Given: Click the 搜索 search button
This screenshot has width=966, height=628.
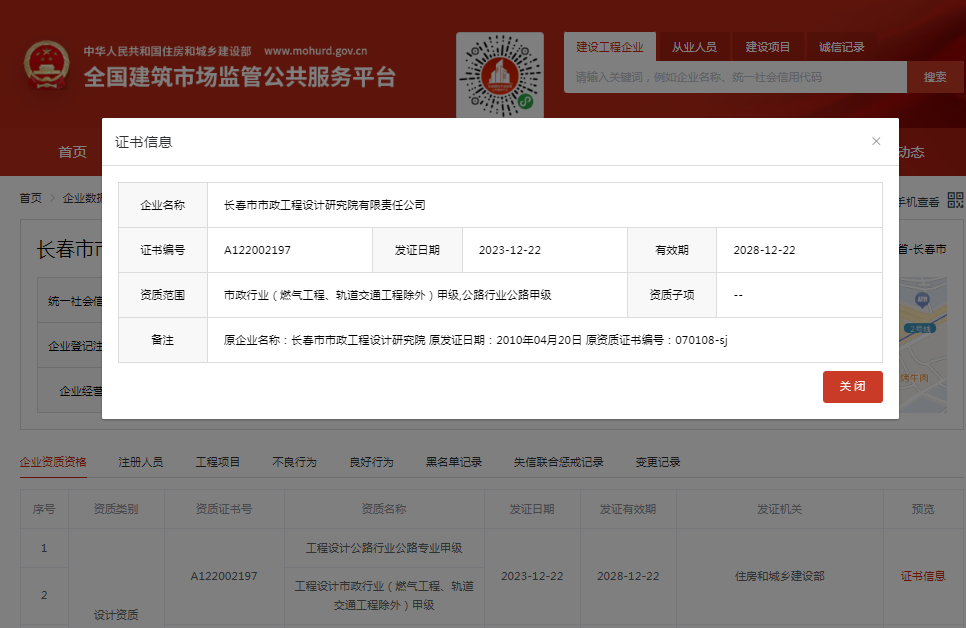Looking at the screenshot, I should 935,77.
